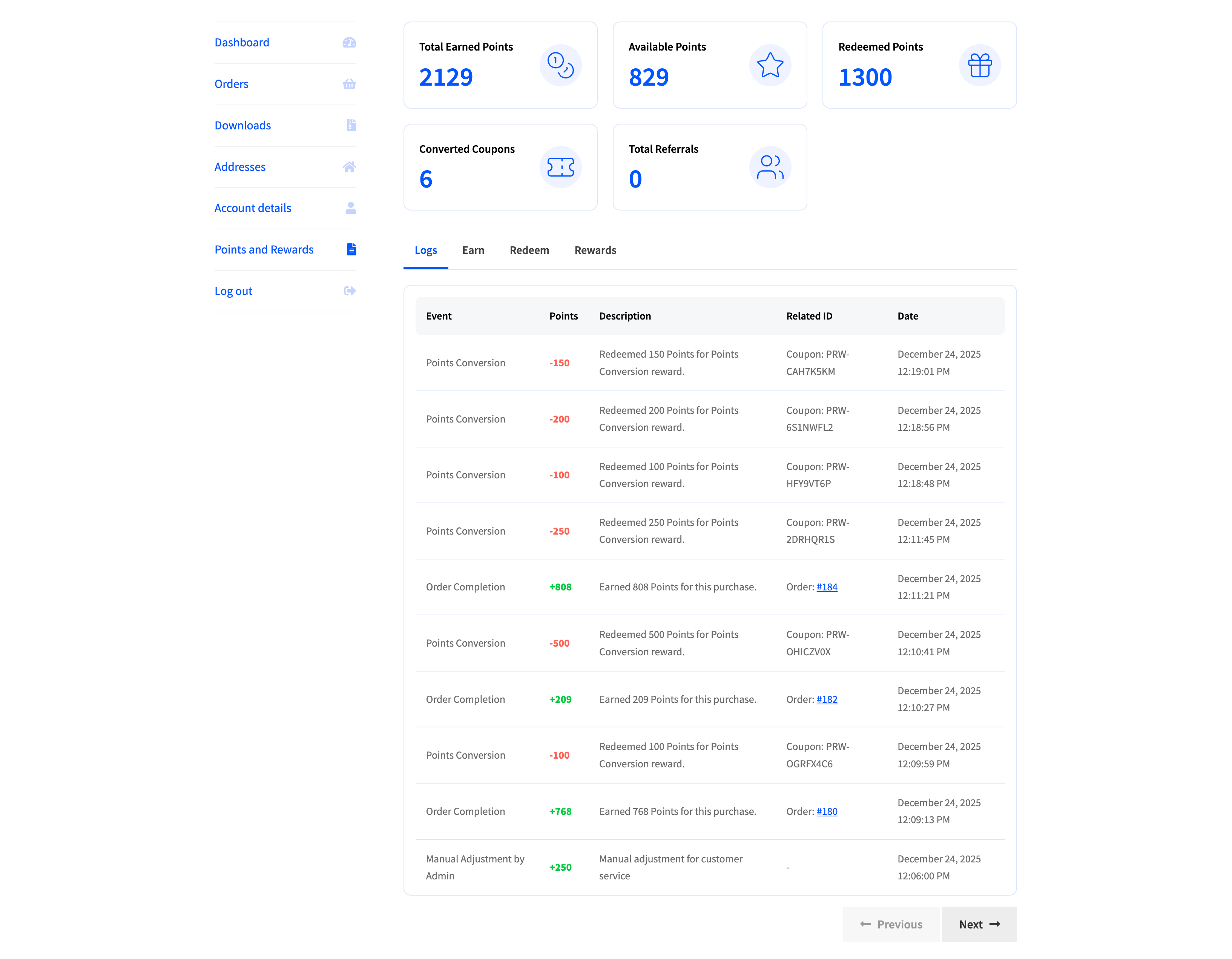Open order #182 link
The image size is (1232, 959).
pyautogui.click(x=826, y=699)
